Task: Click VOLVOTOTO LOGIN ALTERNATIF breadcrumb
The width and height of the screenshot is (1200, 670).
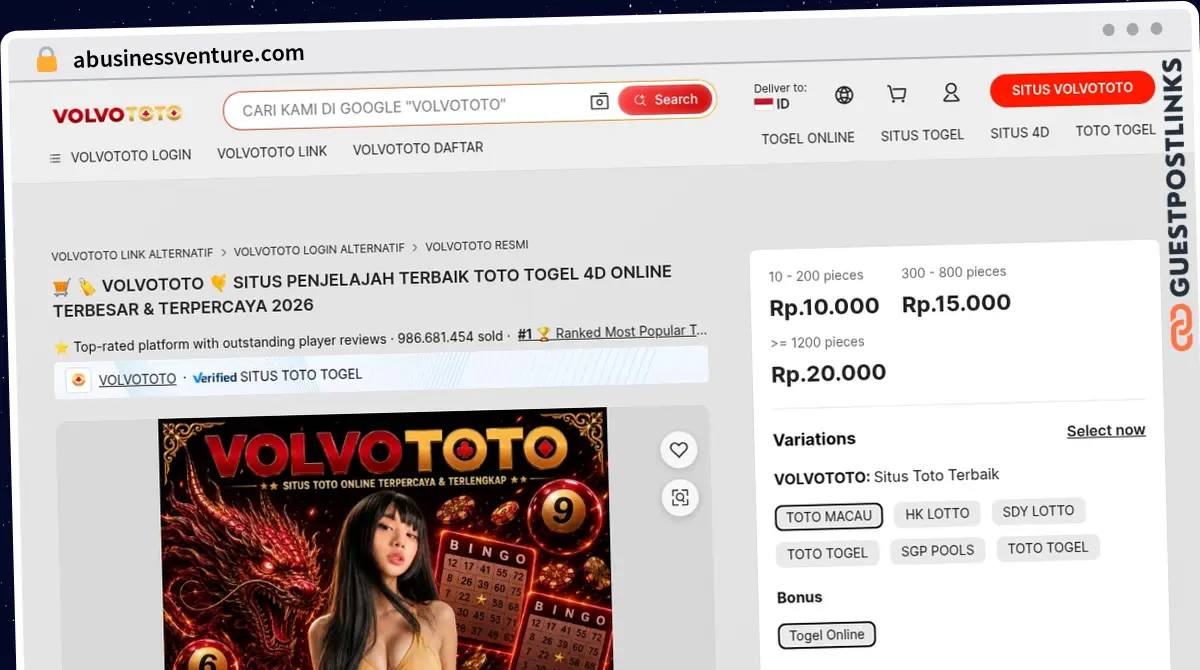Action: pyautogui.click(x=319, y=249)
